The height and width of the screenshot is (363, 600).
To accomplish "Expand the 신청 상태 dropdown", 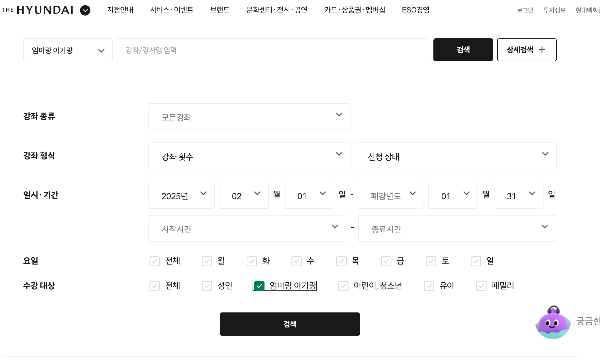I will coord(455,156).
